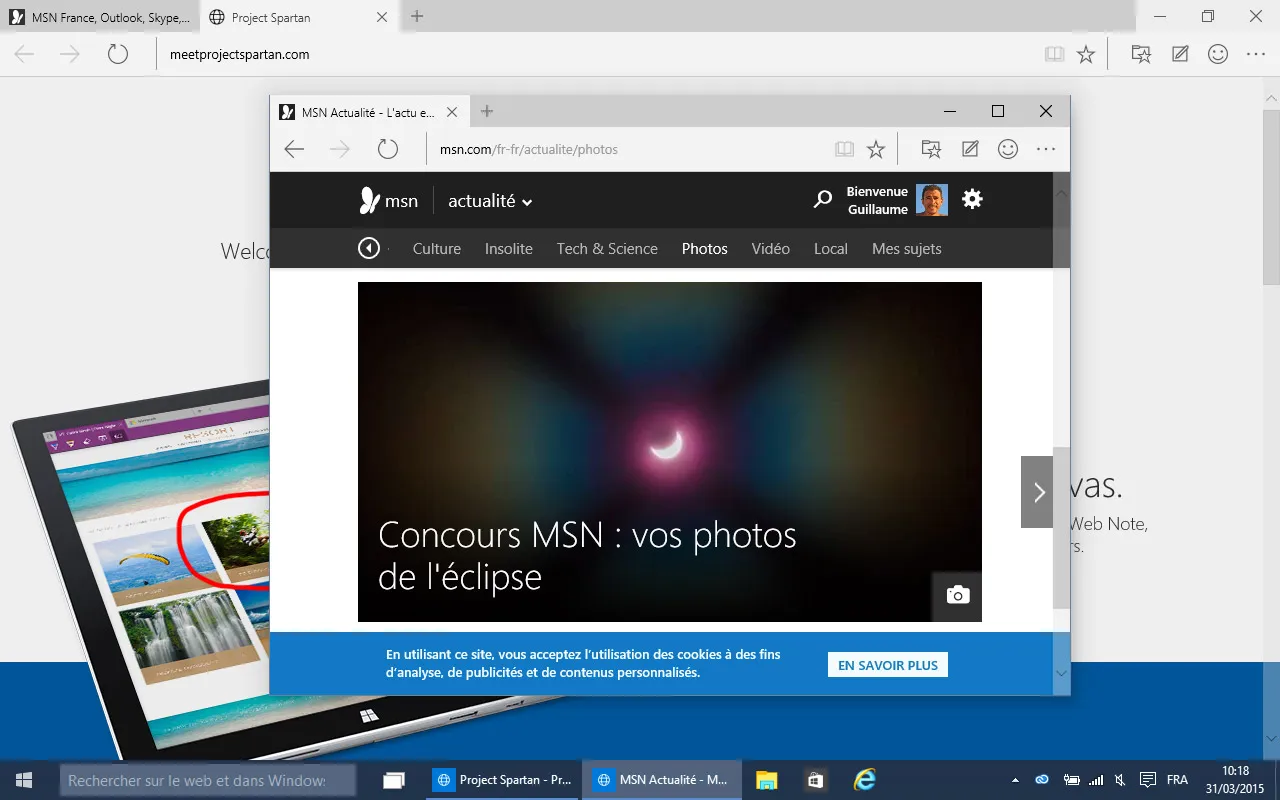The height and width of the screenshot is (800, 1280).
Task: Open the Concours MSN eclipse photos headline
Action: coord(587,556)
